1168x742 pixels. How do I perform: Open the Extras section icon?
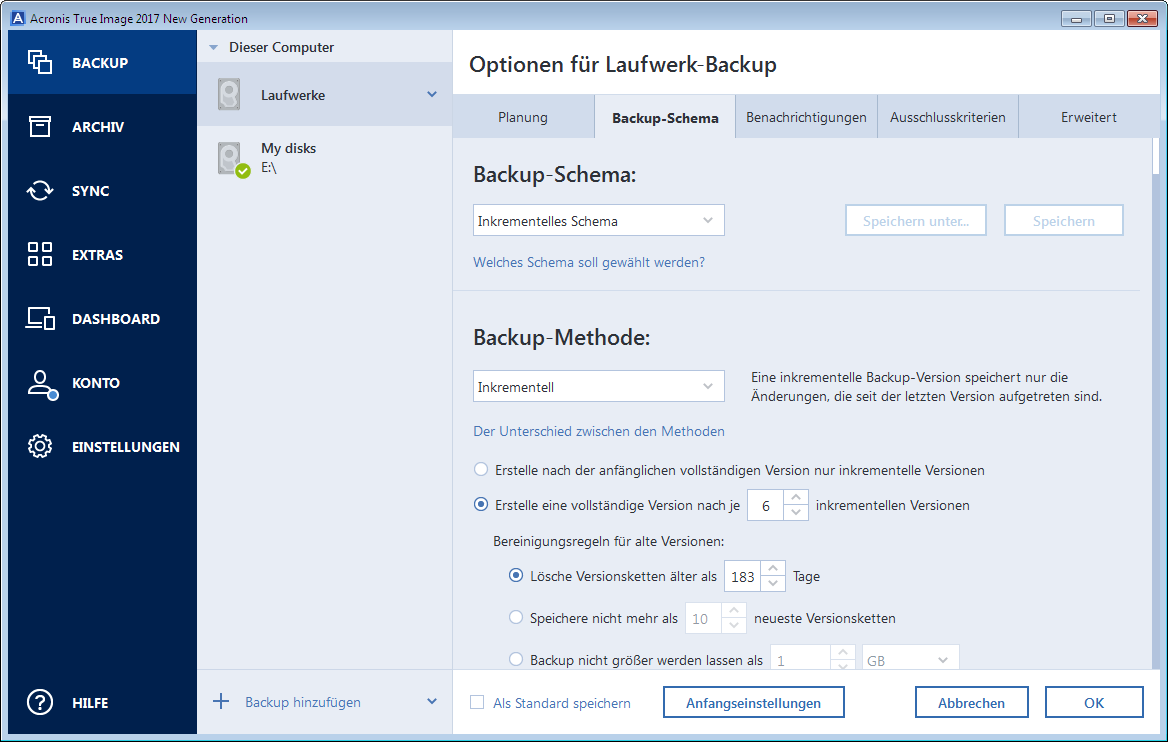(x=39, y=254)
